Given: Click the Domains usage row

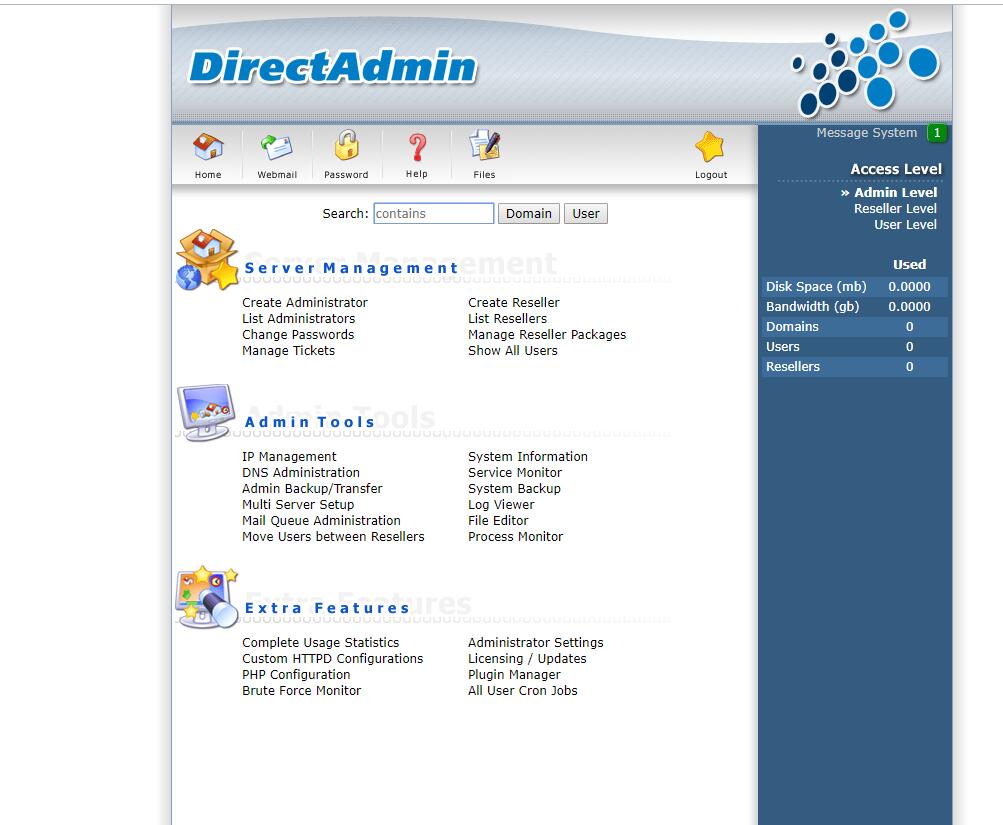Looking at the screenshot, I should 855,327.
